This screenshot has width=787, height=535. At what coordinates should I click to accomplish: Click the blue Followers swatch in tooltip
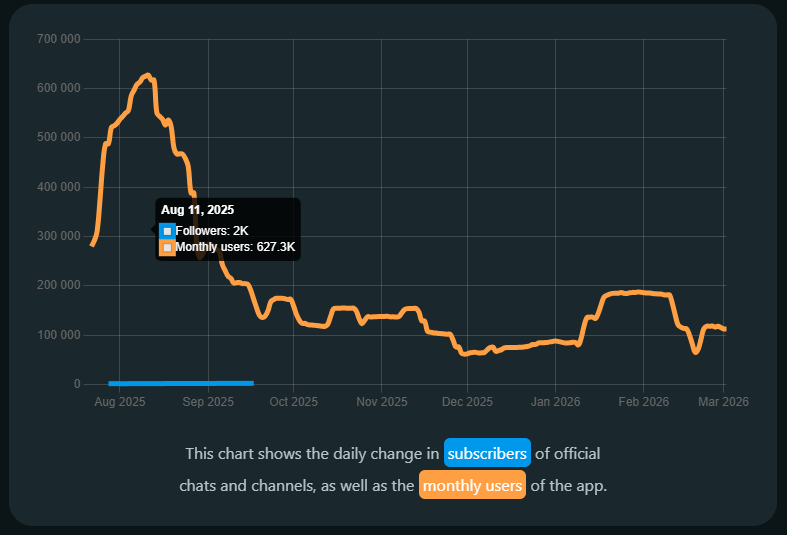(x=167, y=231)
